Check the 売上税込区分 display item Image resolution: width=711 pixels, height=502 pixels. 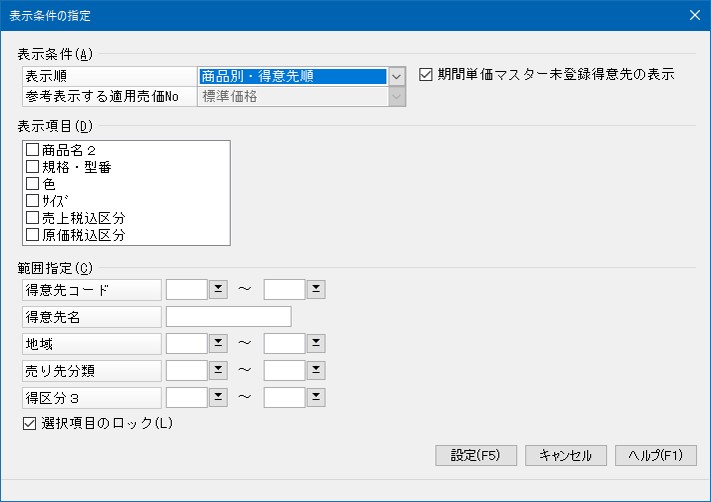(32, 218)
